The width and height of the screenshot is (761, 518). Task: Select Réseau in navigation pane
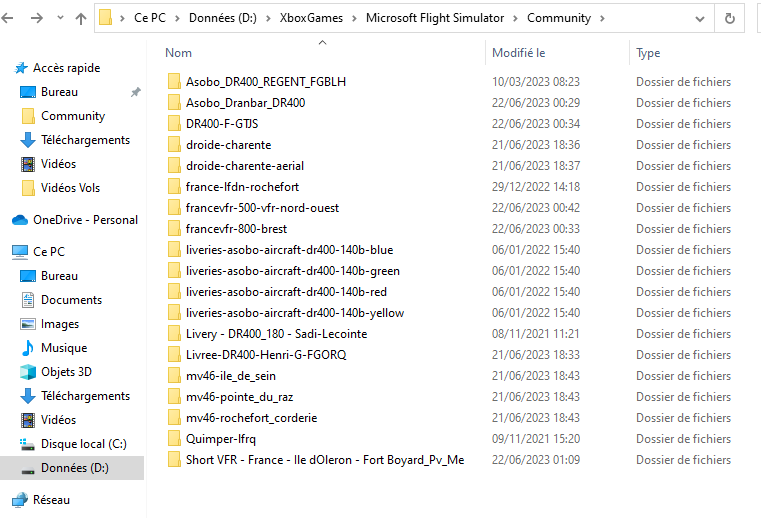coord(51,500)
